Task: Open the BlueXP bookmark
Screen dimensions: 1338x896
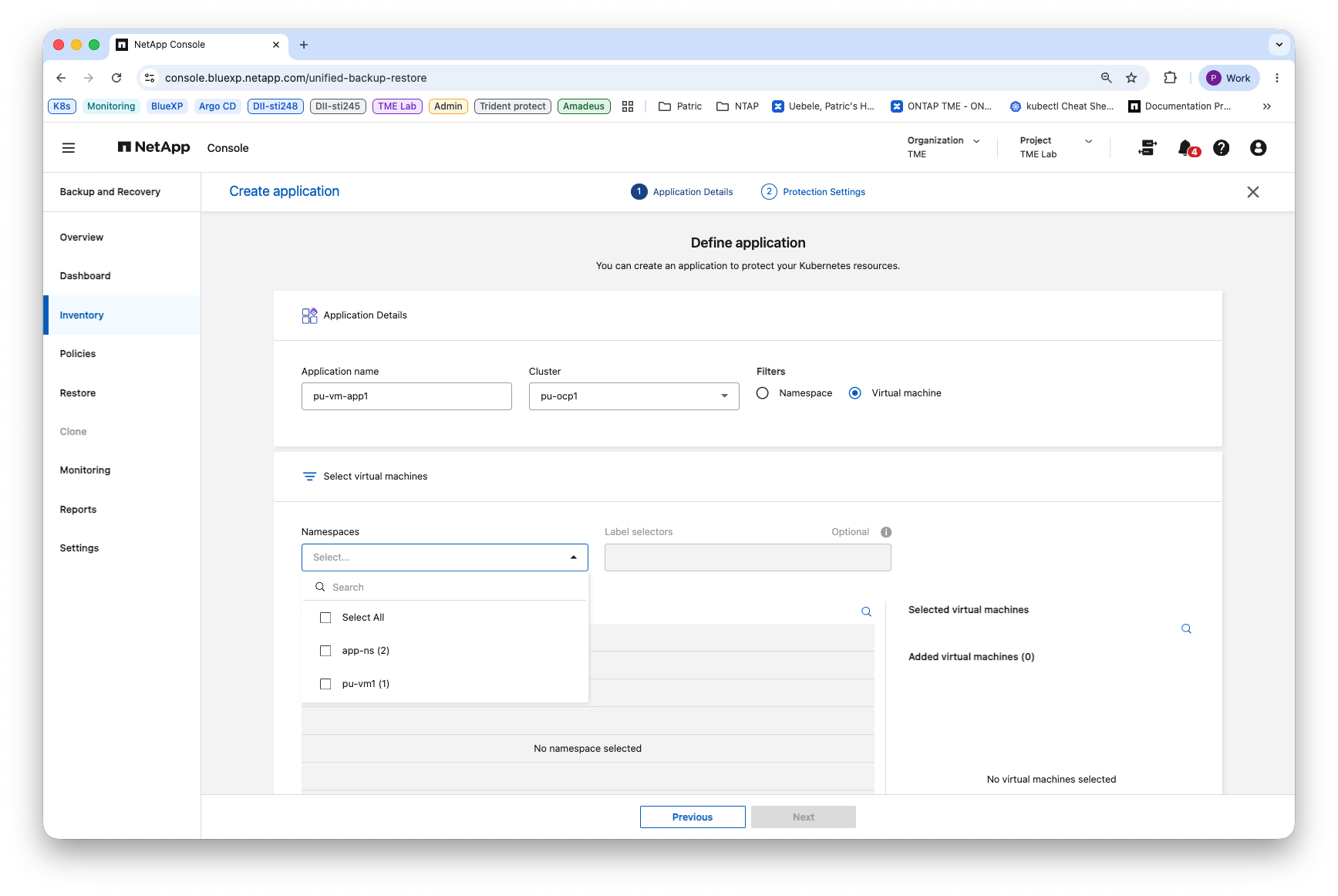Action: point(167,106)
